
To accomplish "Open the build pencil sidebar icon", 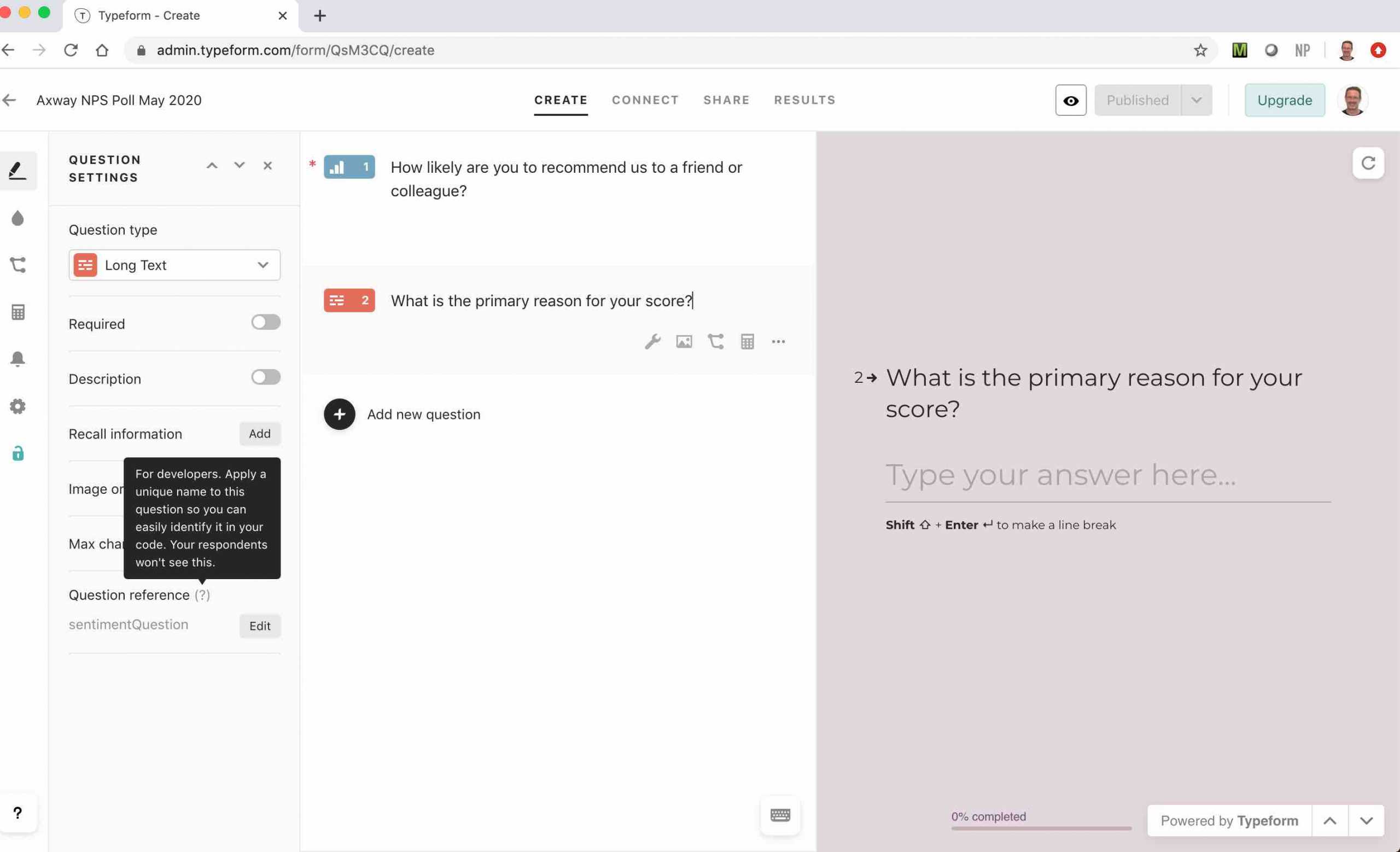I will 17,171.
